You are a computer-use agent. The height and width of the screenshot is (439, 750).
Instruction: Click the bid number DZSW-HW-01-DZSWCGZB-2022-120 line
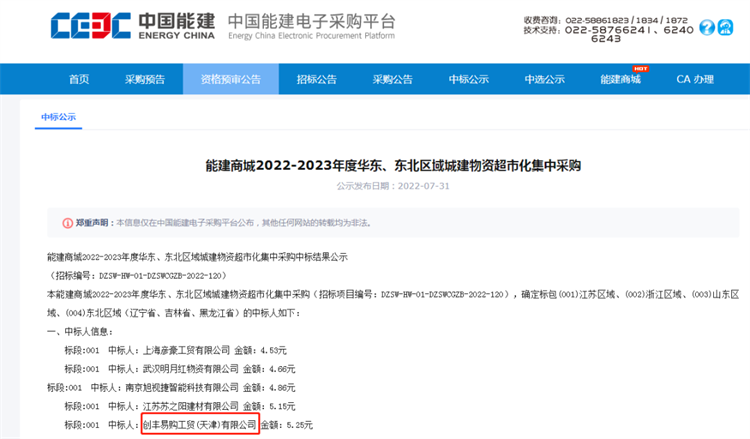[x=136, y=275]
